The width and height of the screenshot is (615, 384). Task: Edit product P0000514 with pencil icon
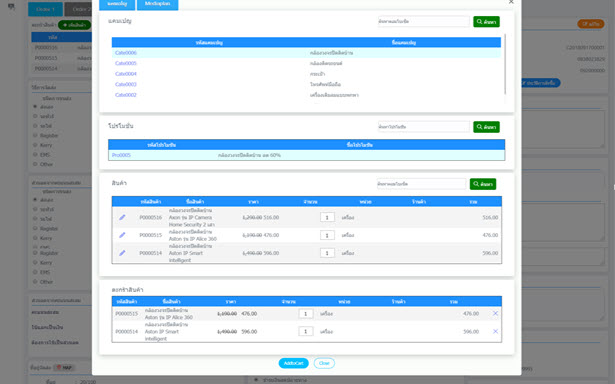coord(122,253)
